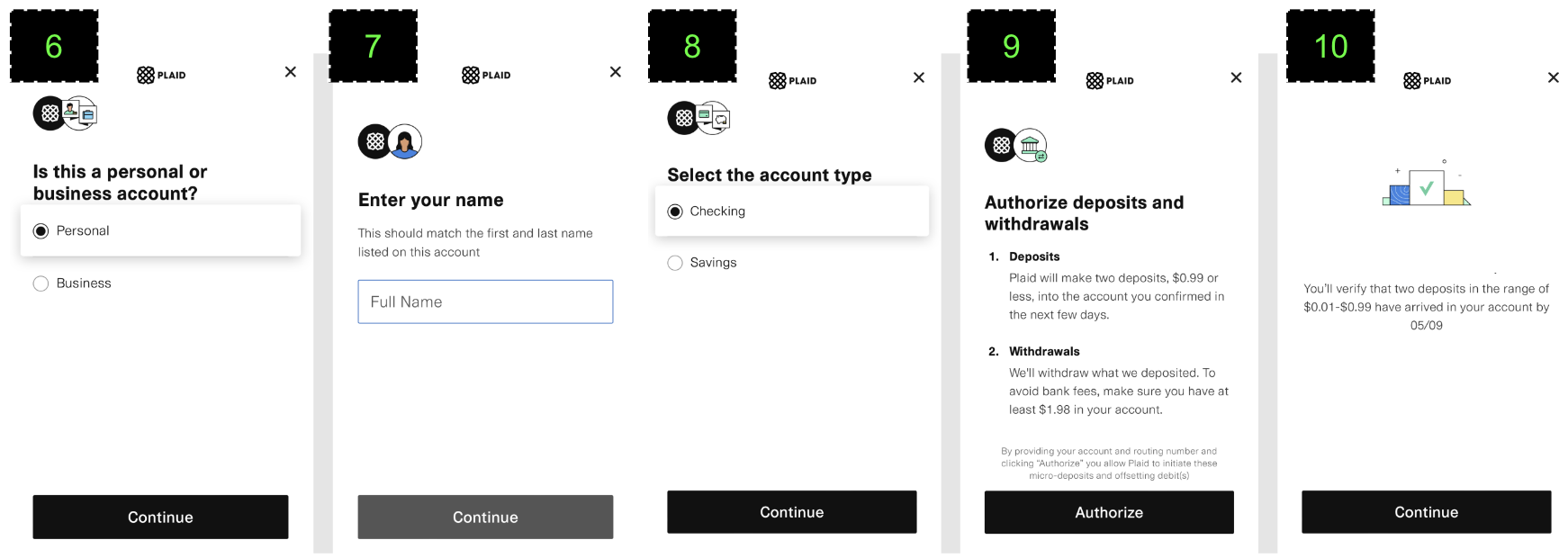Select the Checking account type
The height and width of the screenshot is (558, 1568).
click(675, 211)
